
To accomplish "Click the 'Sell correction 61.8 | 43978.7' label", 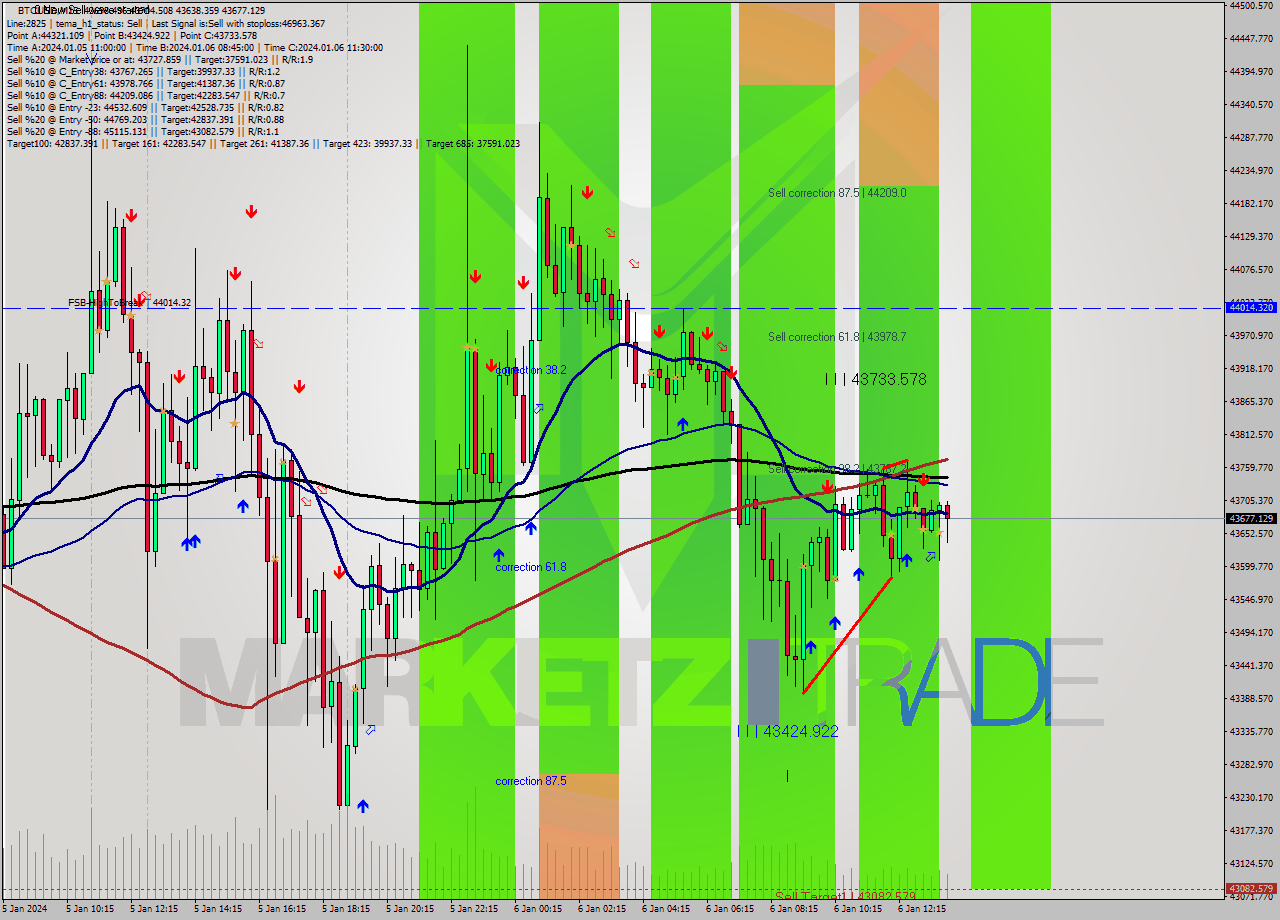I will tap(837, 337).
